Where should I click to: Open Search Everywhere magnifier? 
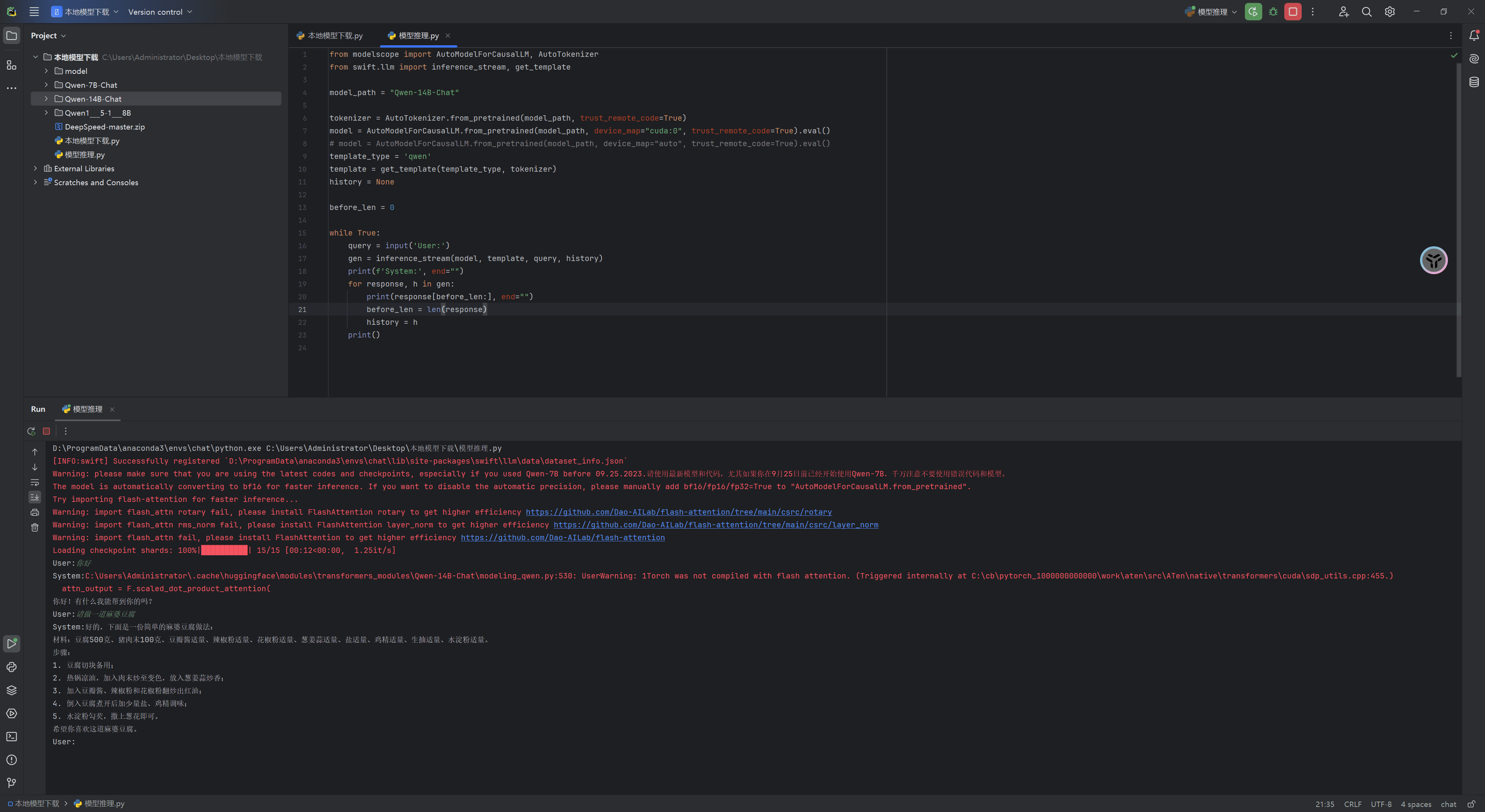(x=1366, y=12)
